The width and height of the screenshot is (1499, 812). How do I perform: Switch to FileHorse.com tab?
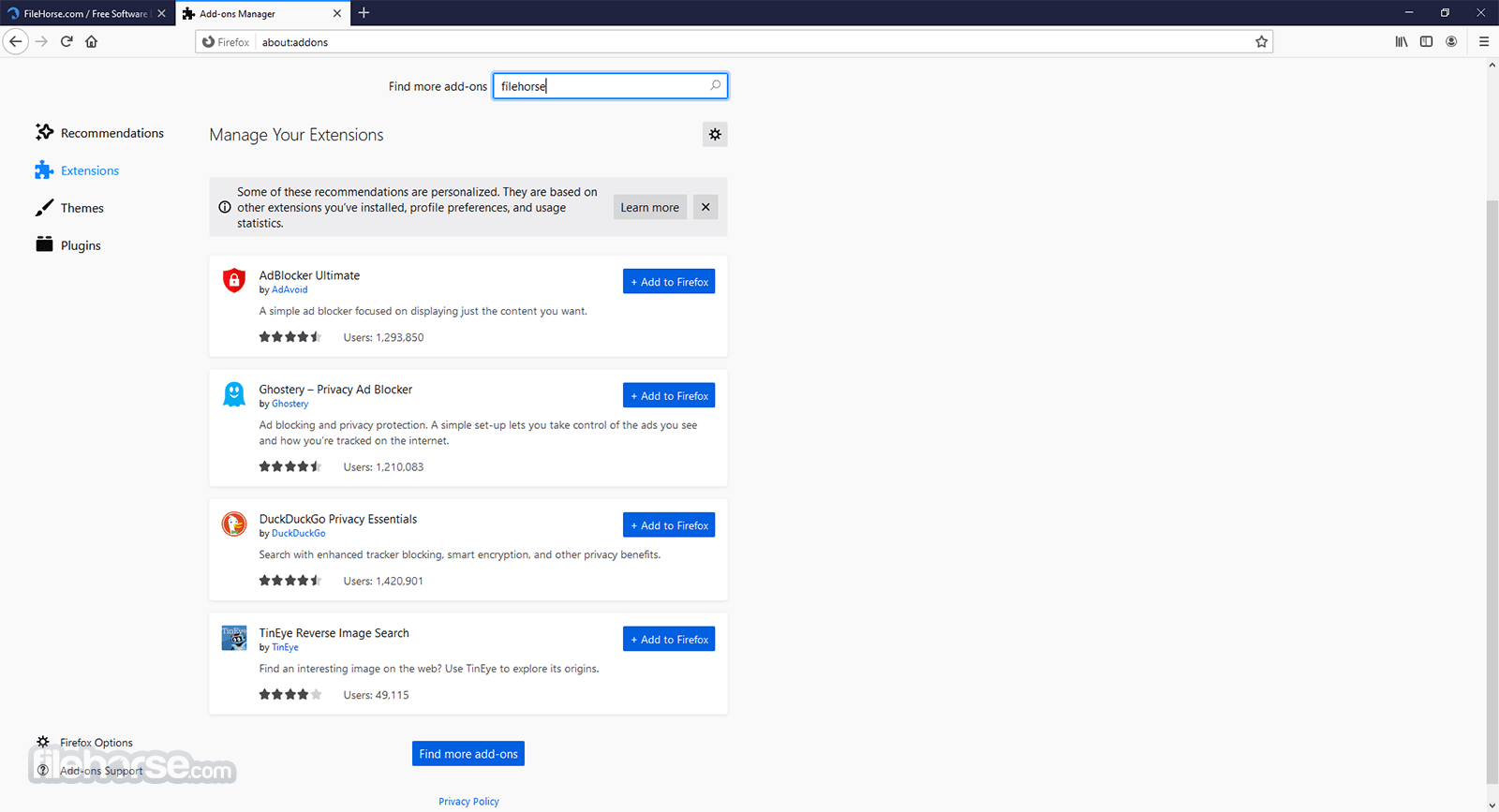(x=86, y=13)
